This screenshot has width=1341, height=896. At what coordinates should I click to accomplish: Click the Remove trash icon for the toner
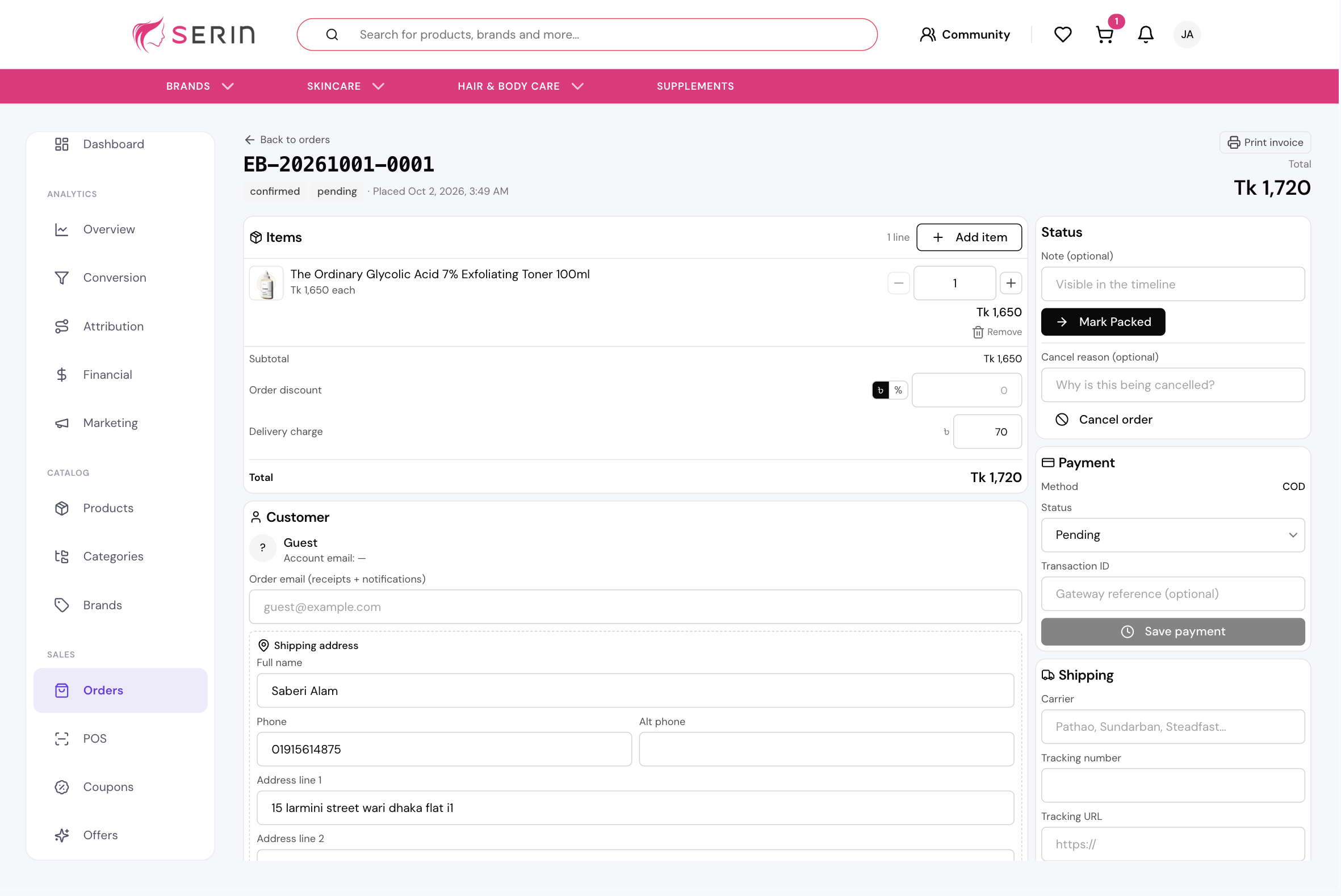(x=998, y=332)
